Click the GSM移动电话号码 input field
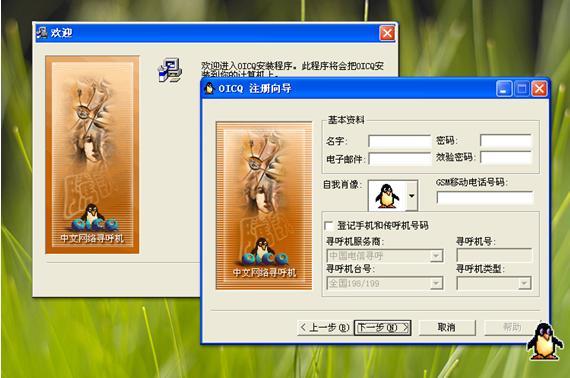 485,198
